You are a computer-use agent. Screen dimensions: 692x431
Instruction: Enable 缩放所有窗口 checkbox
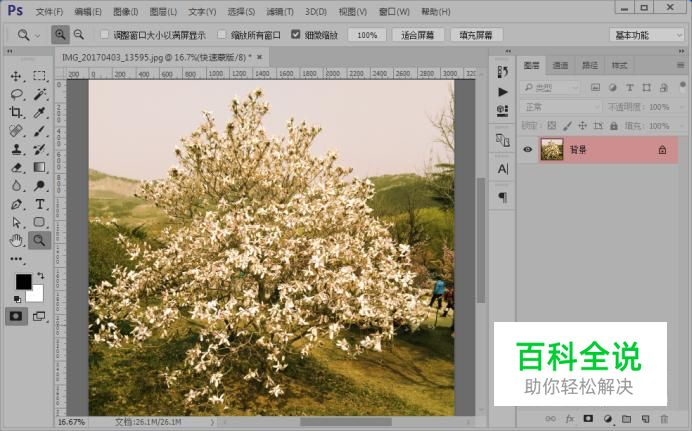(222, 34)
